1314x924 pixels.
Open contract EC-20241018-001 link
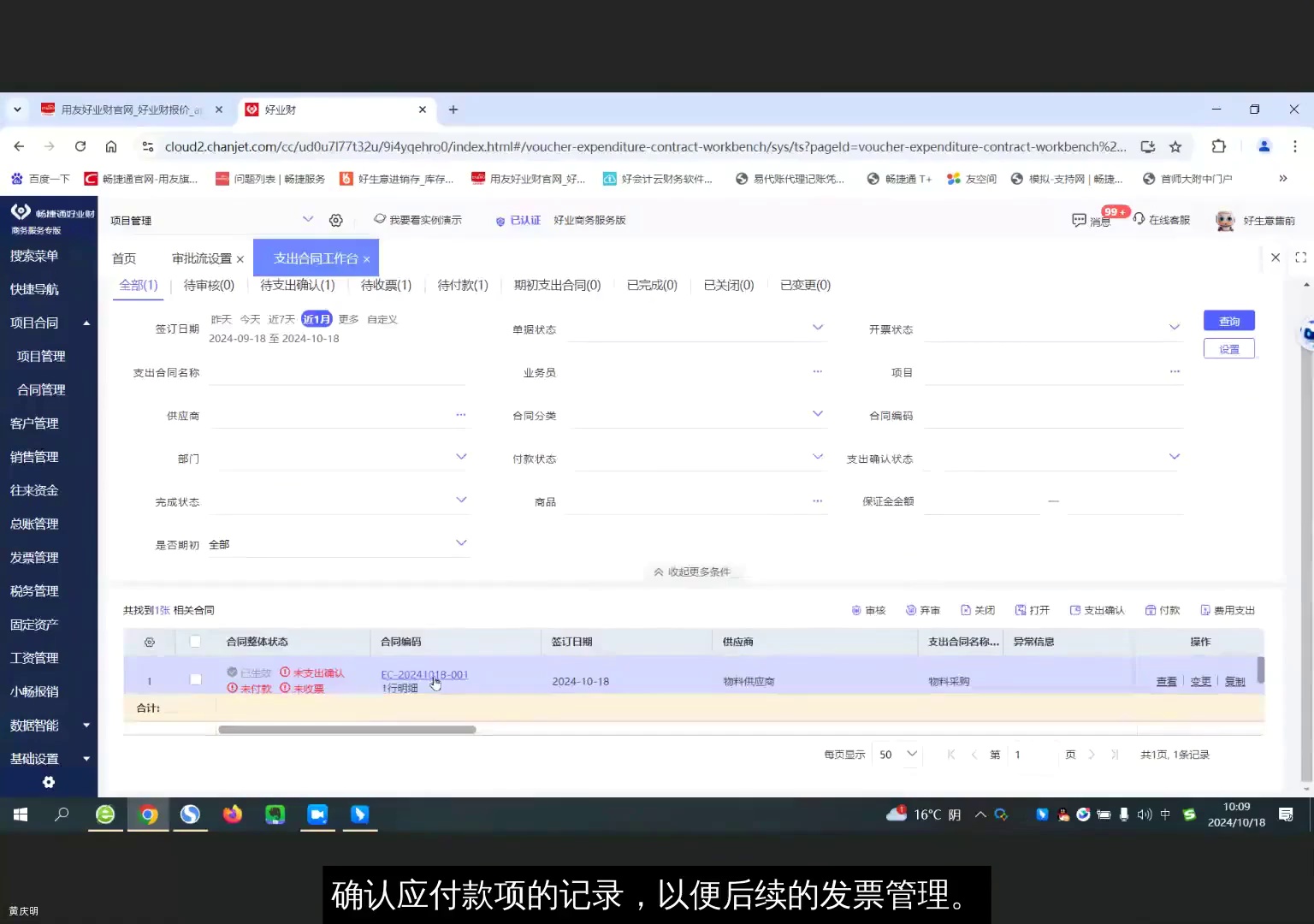[424, 674]
